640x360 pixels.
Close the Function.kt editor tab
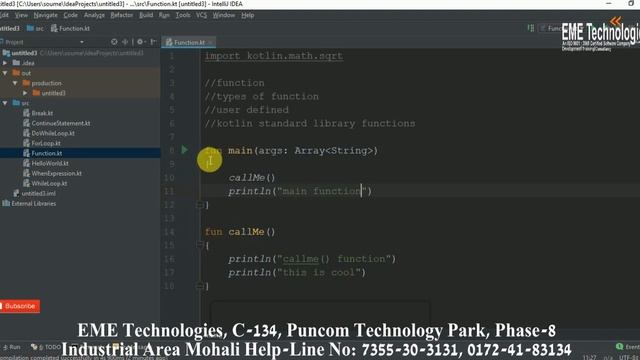211,42
